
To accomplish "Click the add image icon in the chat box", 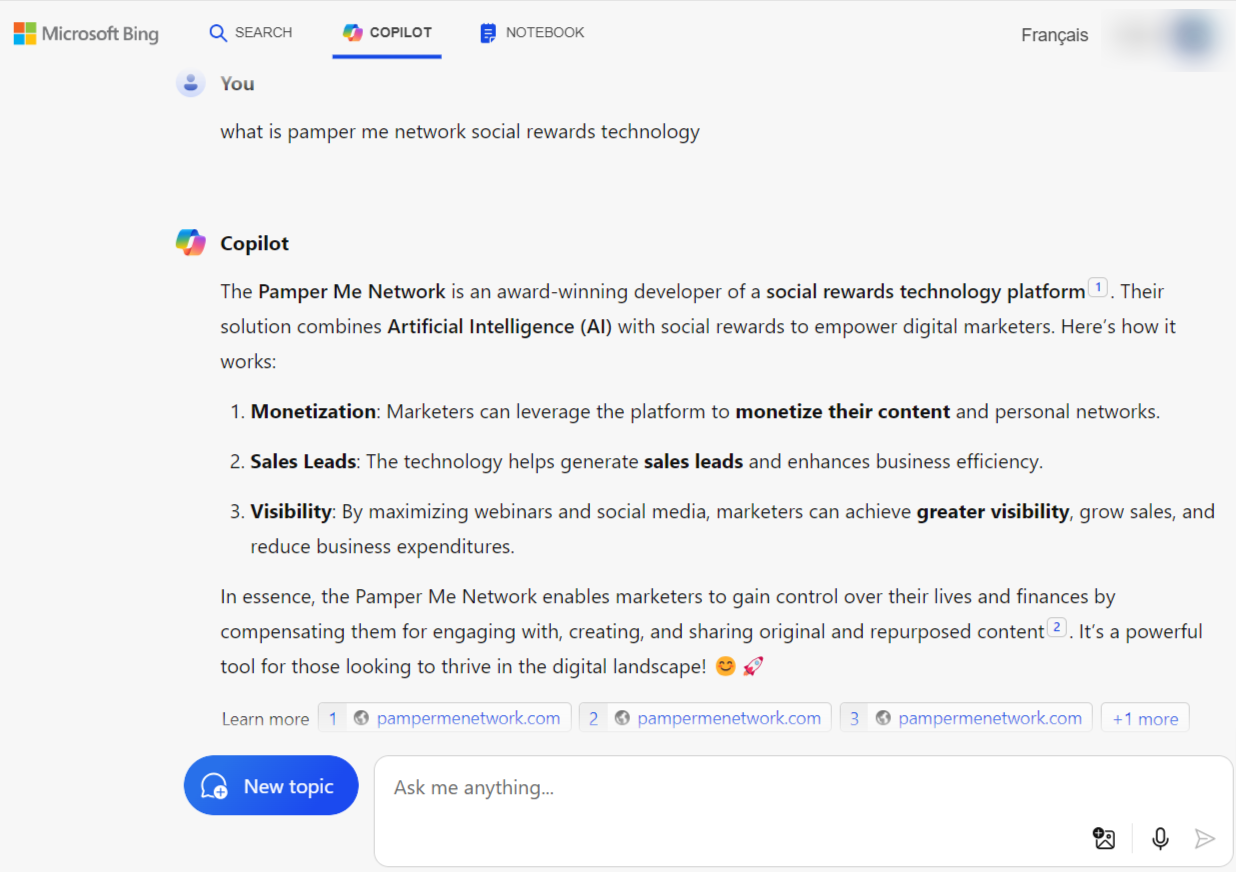I will [x=1104, y=838].
